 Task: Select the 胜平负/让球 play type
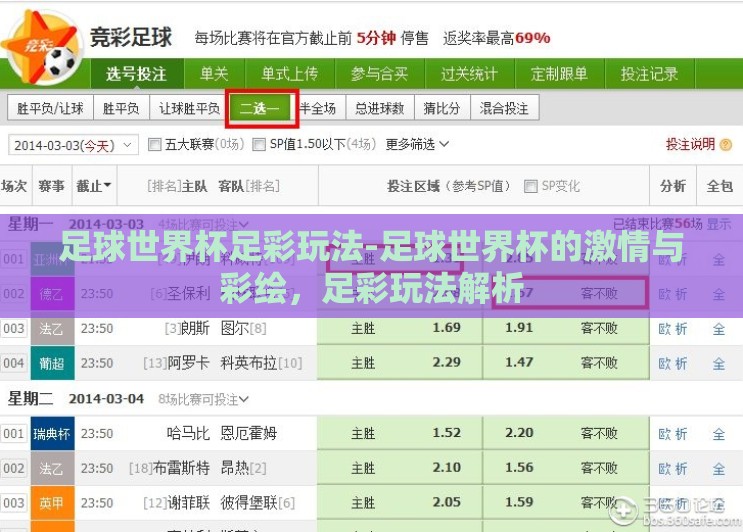50,108
